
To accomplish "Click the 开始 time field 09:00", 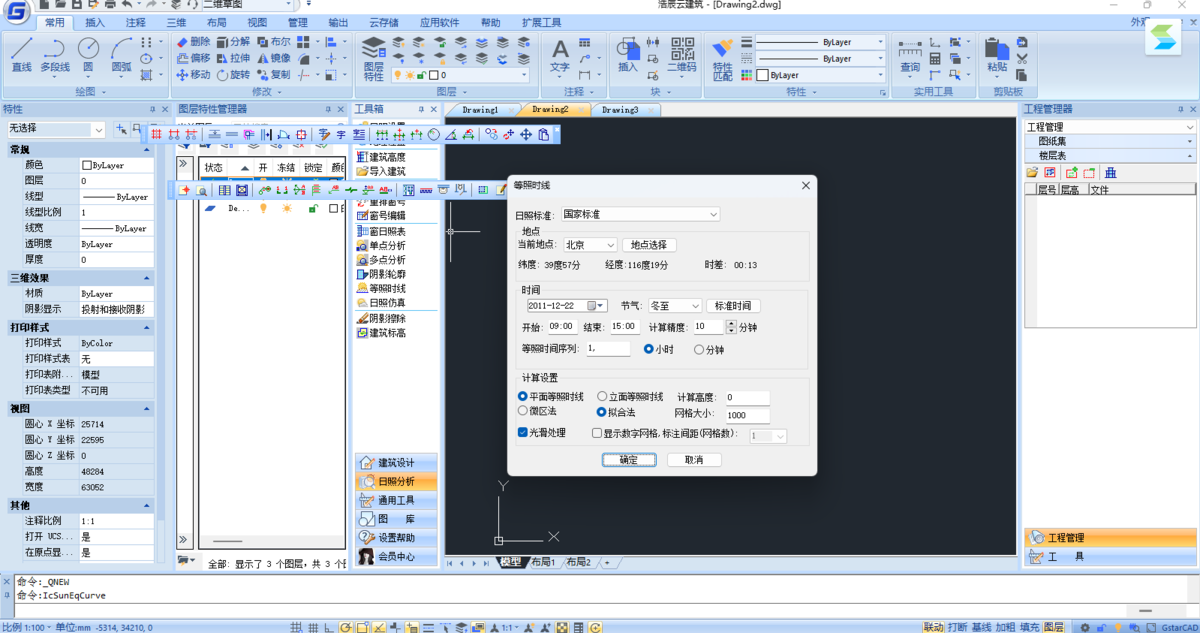I will (561, 326).
